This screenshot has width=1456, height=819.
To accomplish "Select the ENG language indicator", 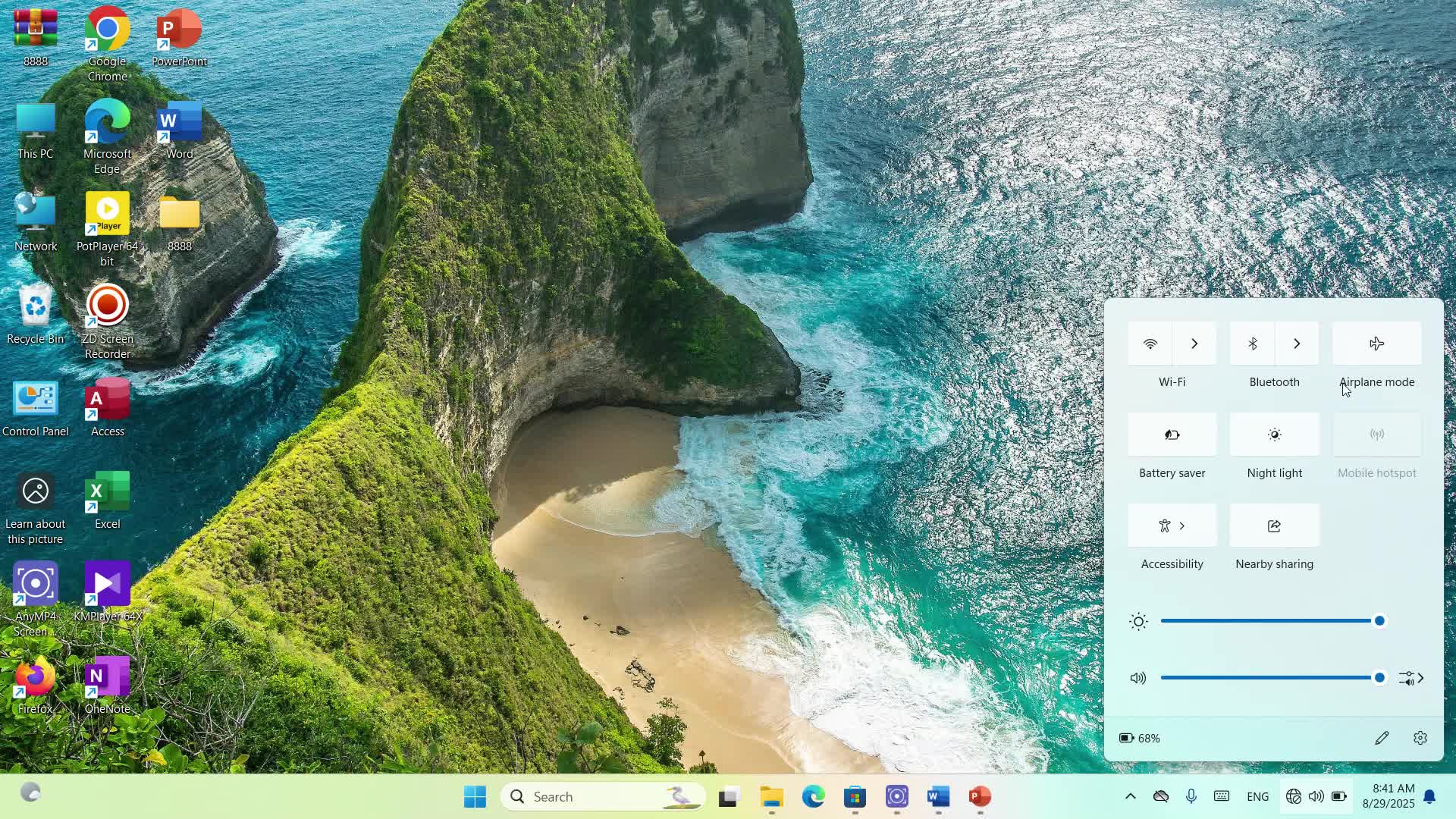I will pyautogui.click(x=1257, y=796).
